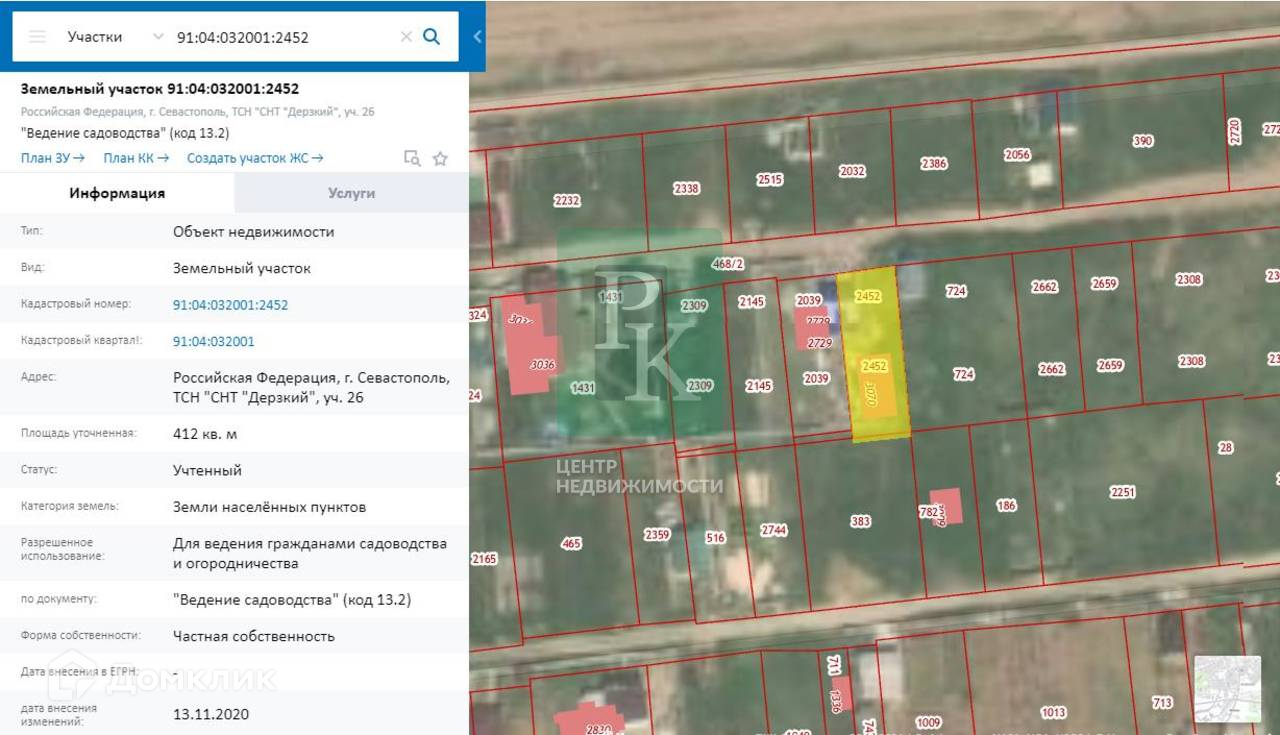Switch to the Услуги tab
This screenshot has width=1280, height=735.
(x=351, y=193)
